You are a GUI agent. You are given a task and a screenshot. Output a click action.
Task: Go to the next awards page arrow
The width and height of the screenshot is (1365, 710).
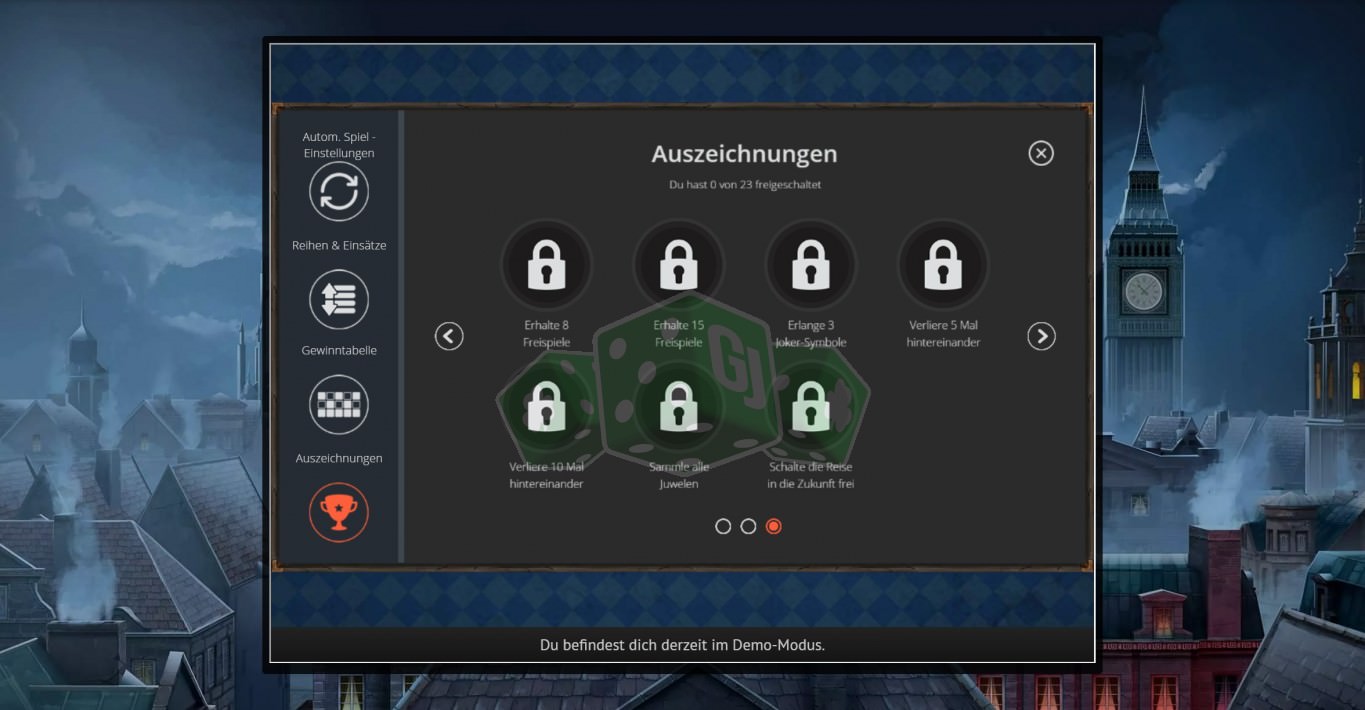(1042, 337)
